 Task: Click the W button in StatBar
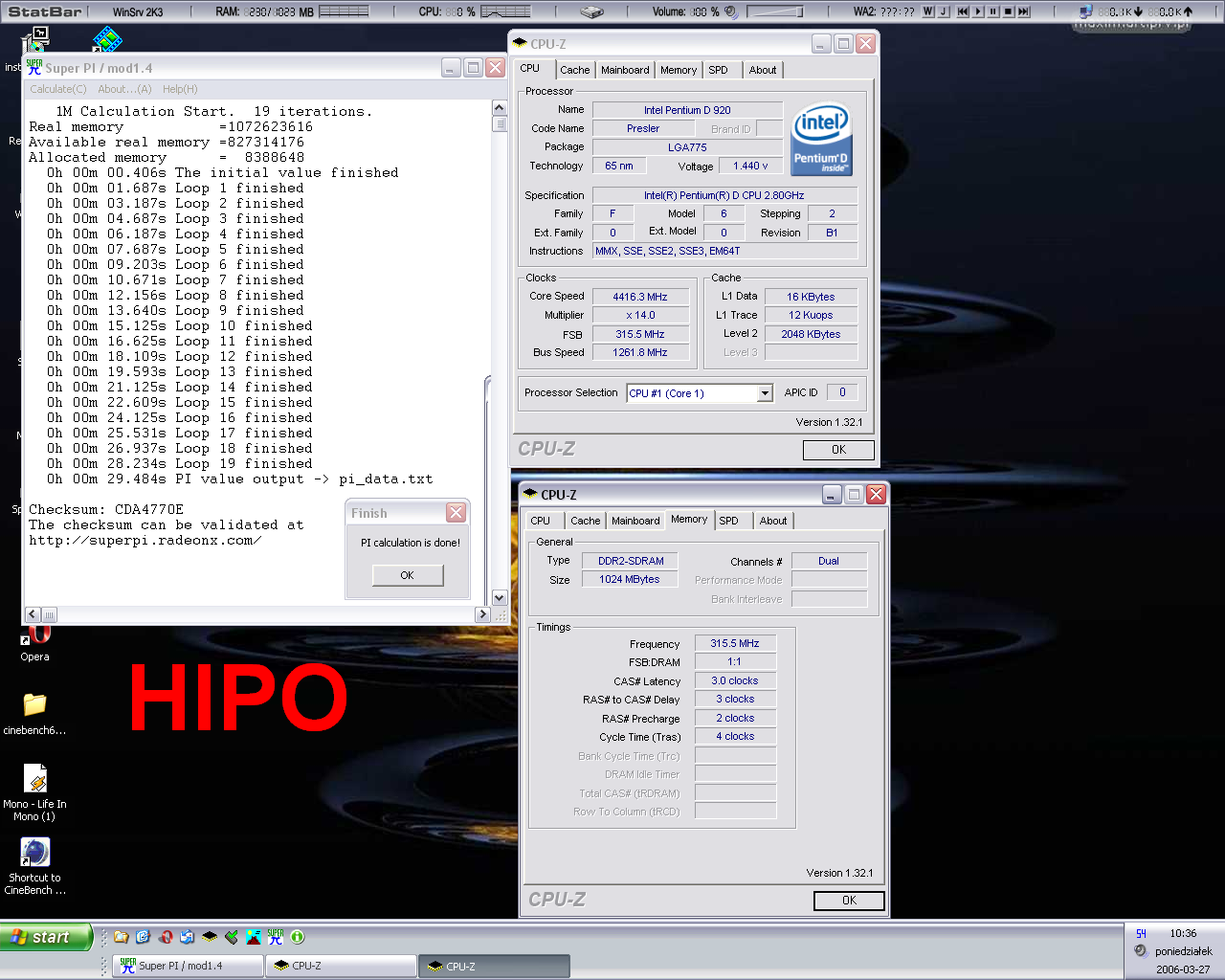click(928, 11)
